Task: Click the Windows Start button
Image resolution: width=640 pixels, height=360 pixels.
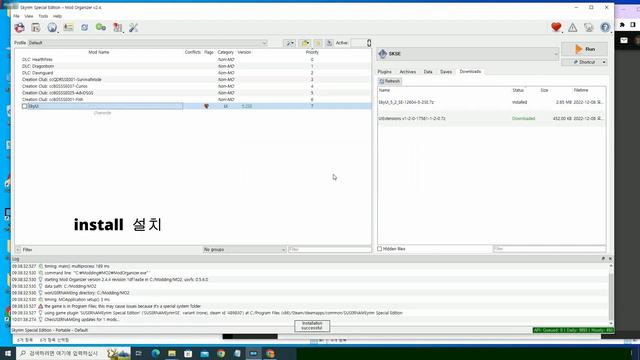Action: click(x=8, y=353)
